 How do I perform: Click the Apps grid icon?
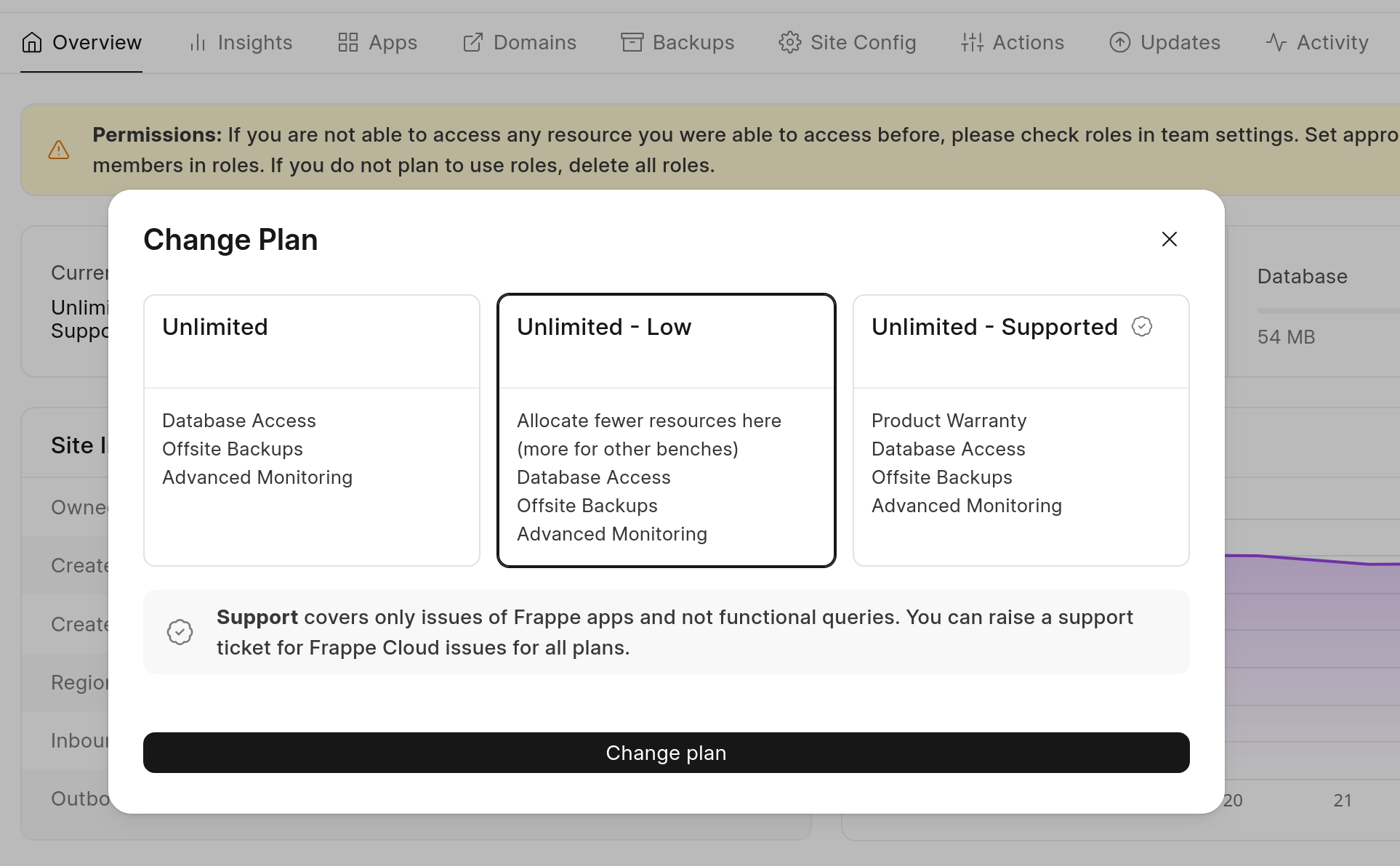[x=348, y=43]
